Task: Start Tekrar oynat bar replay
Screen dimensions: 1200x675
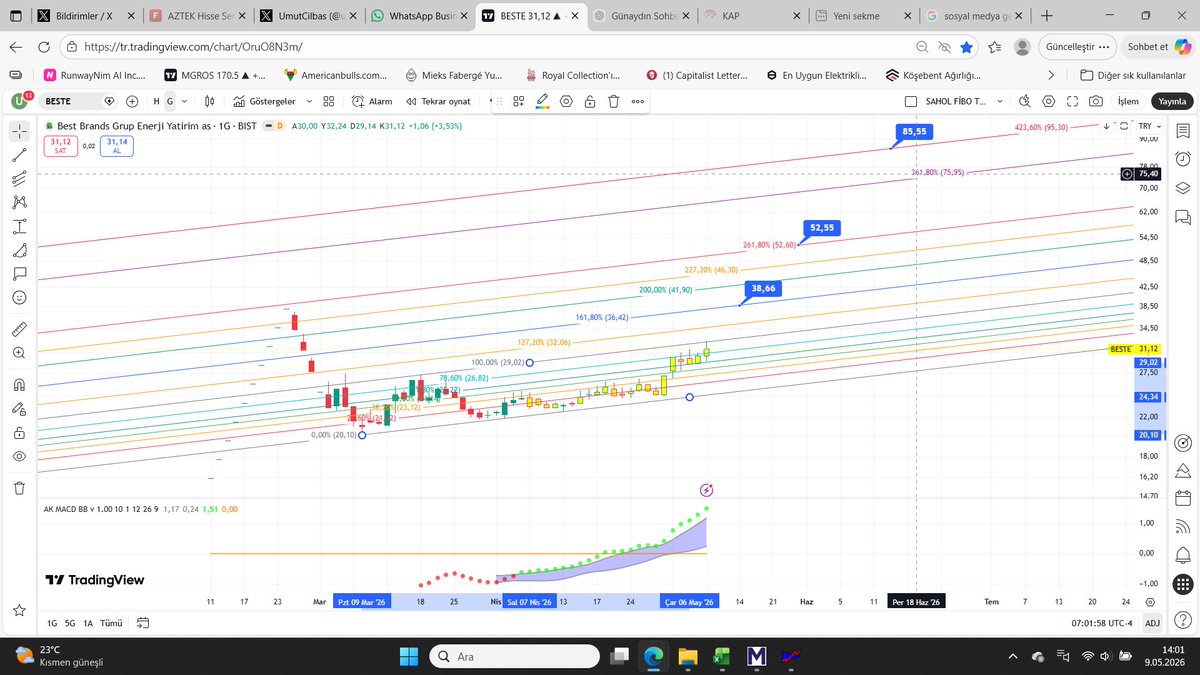Action: coord(439,101)
